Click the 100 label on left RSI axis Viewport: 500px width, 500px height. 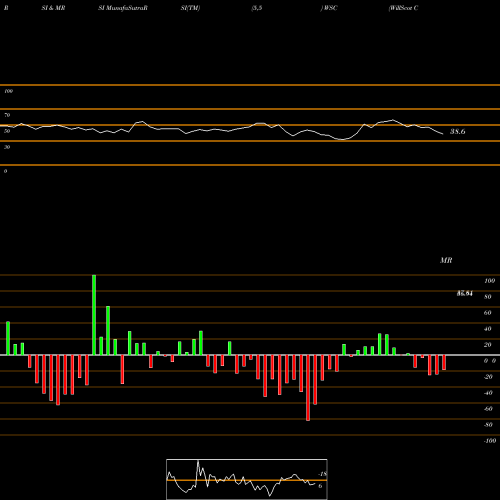[8, 91]
